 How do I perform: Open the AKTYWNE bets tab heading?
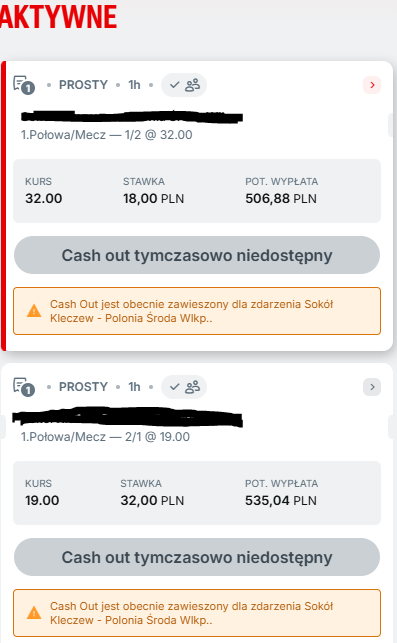58,16
